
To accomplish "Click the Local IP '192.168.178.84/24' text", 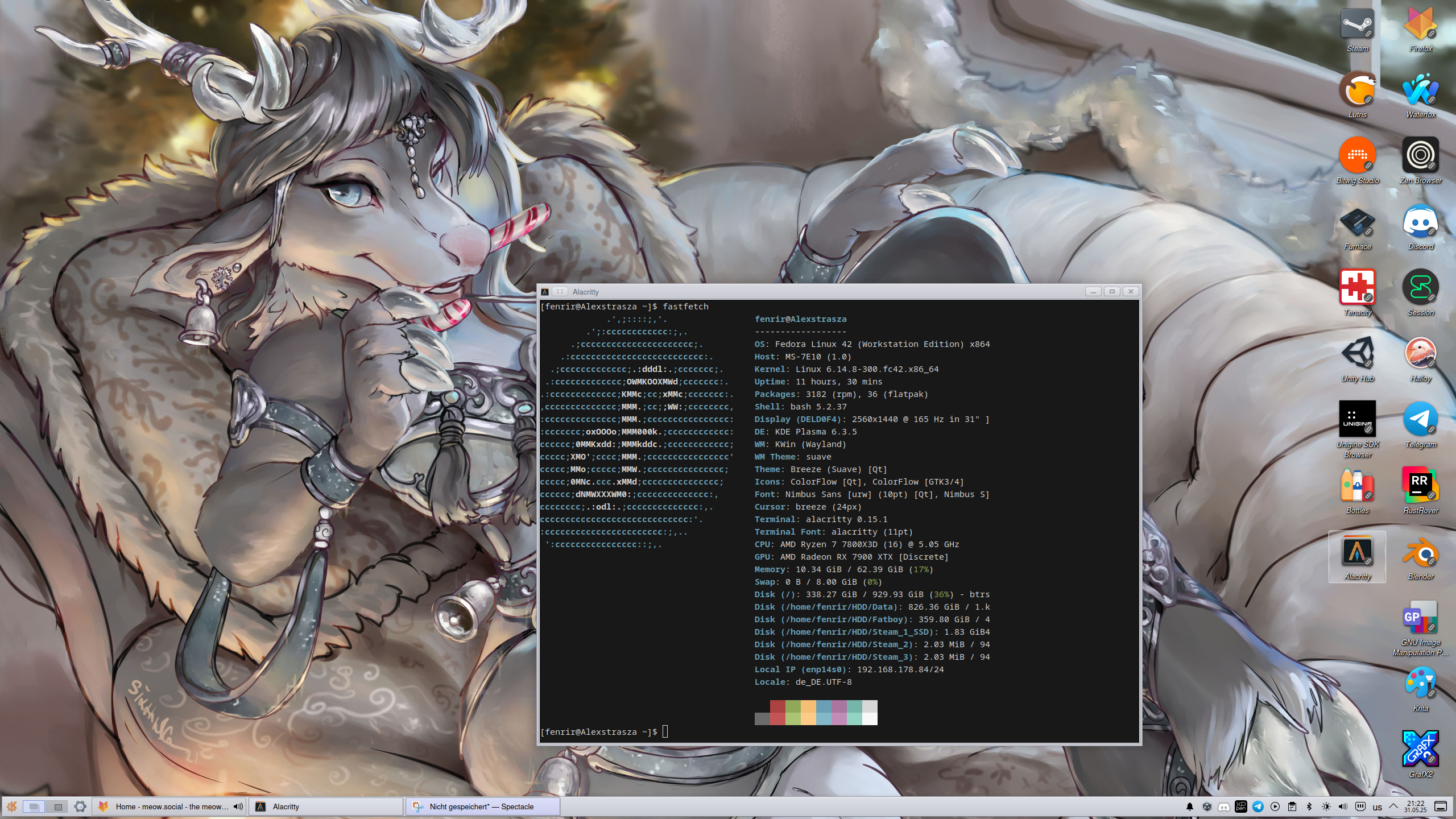I will [x=900, y=669].
